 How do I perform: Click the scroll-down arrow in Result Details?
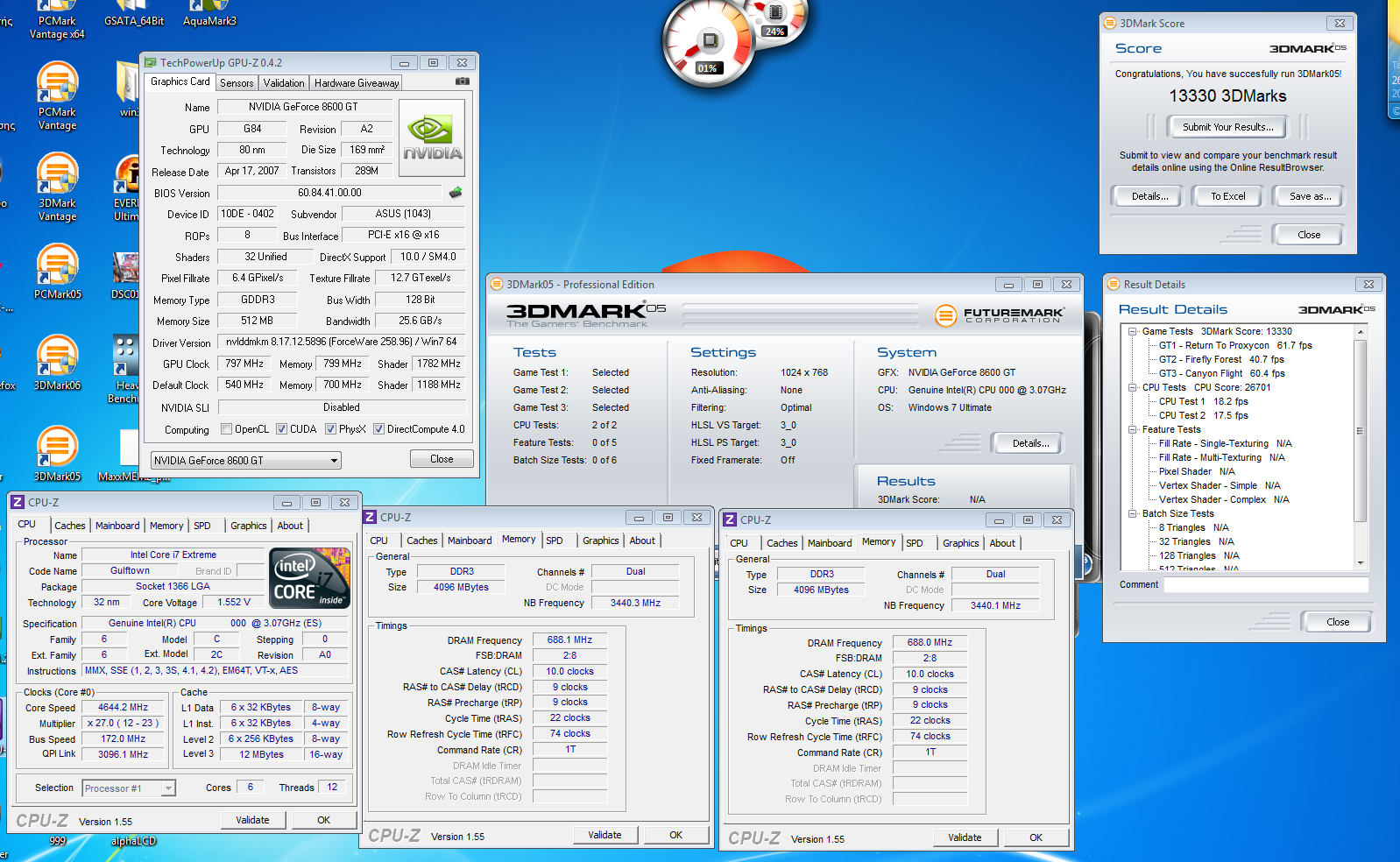[1361, 563]
